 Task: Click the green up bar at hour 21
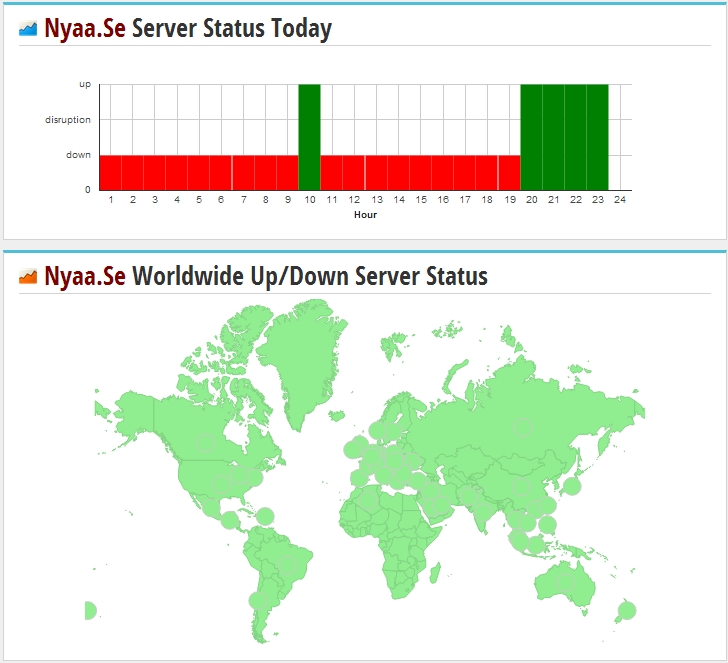[x=553, y=137]
